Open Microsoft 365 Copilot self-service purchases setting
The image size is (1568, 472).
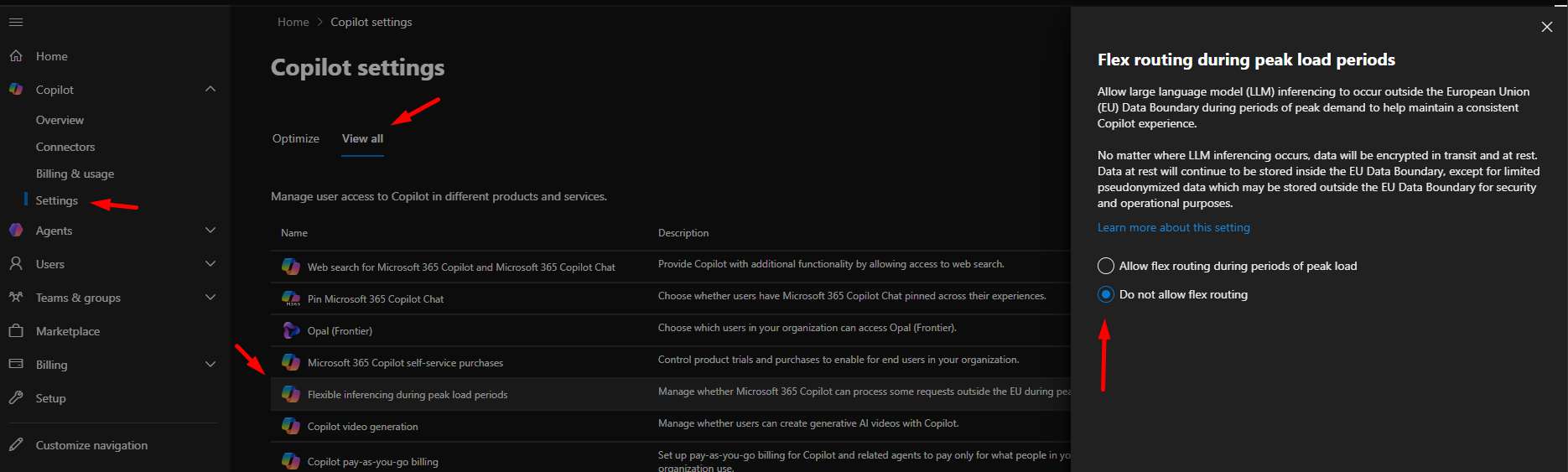[x=405, y=363]
